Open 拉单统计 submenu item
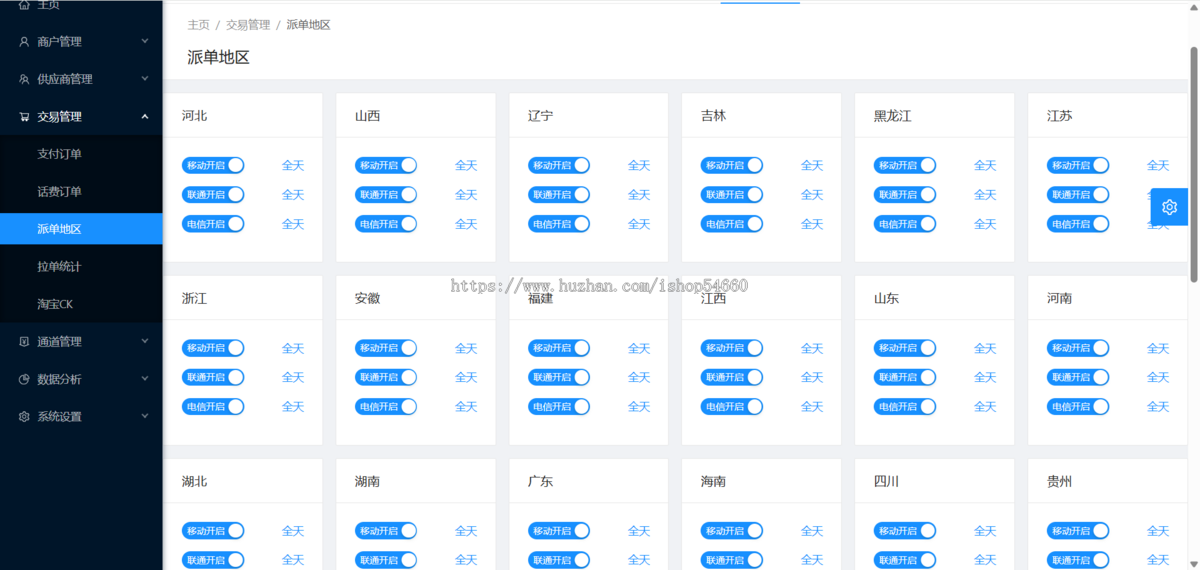Viewport: 1200px width, 570px height. coord(81,267)
